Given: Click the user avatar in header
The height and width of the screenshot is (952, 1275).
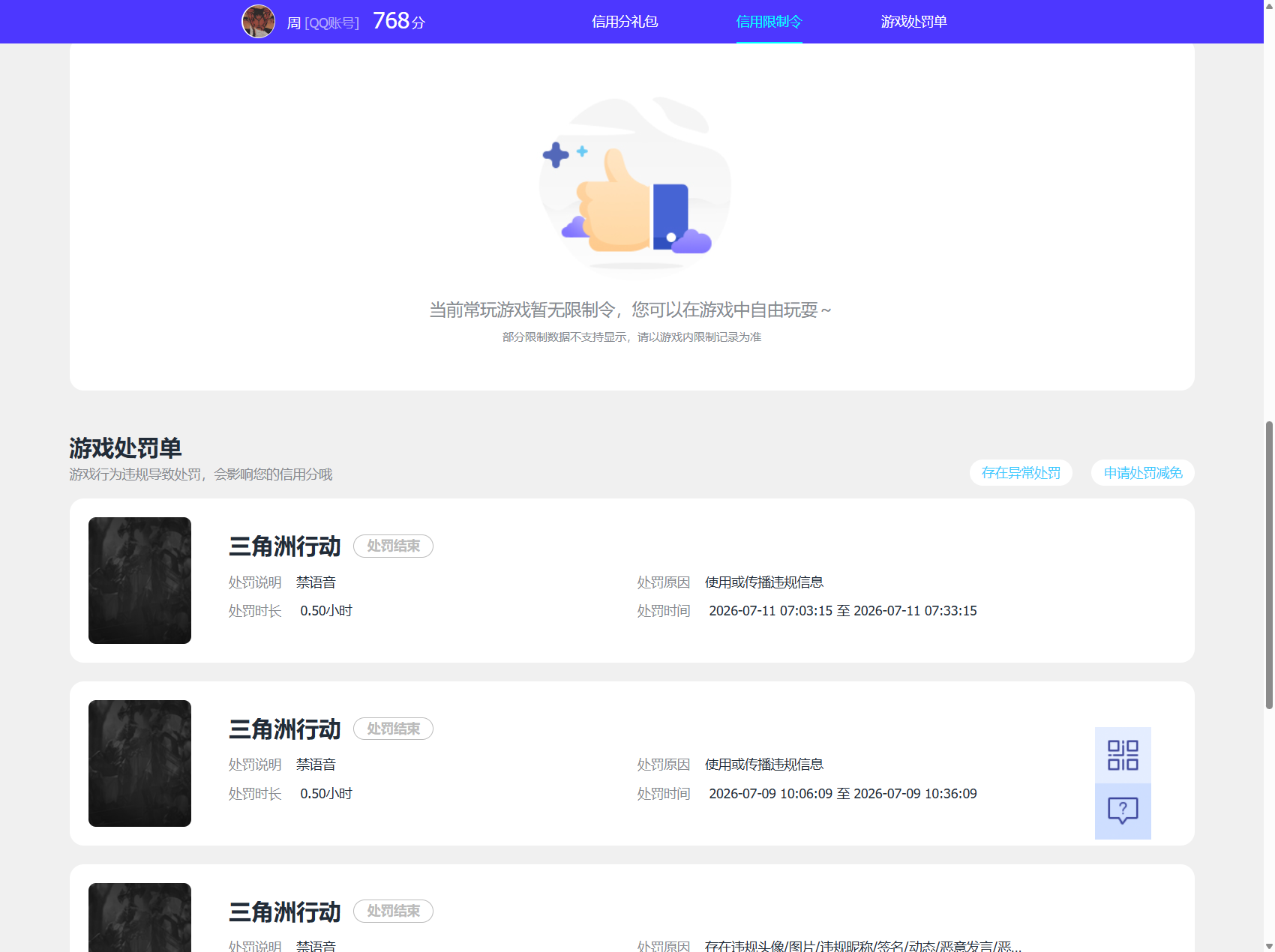Looking at the screenshot, I should (x=258, y=22).
